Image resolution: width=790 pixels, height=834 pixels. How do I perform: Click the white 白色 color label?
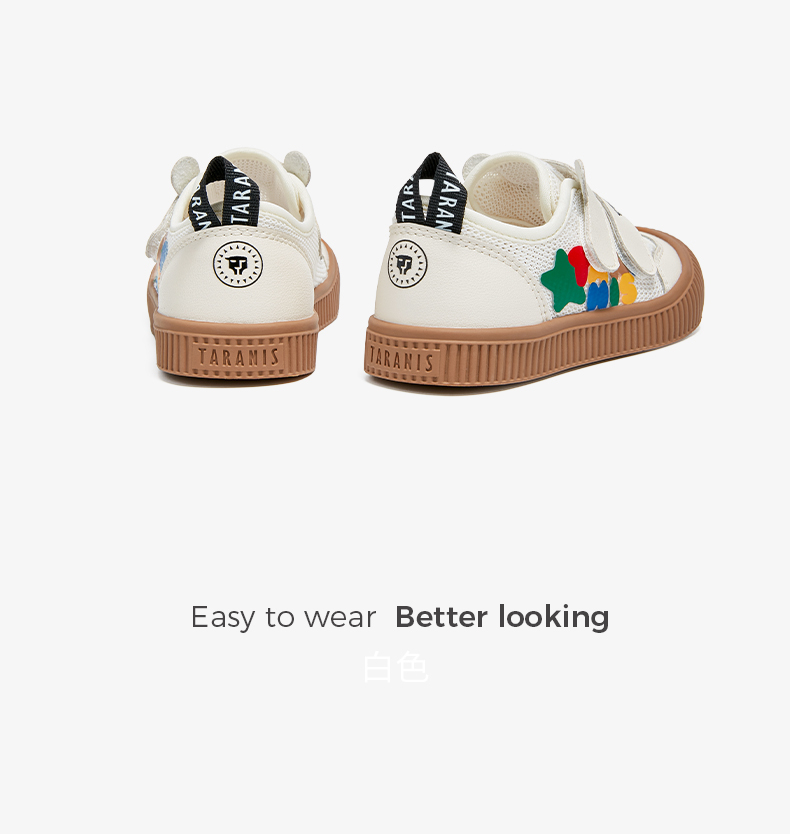pyautogui.click(x=396, y=668)
